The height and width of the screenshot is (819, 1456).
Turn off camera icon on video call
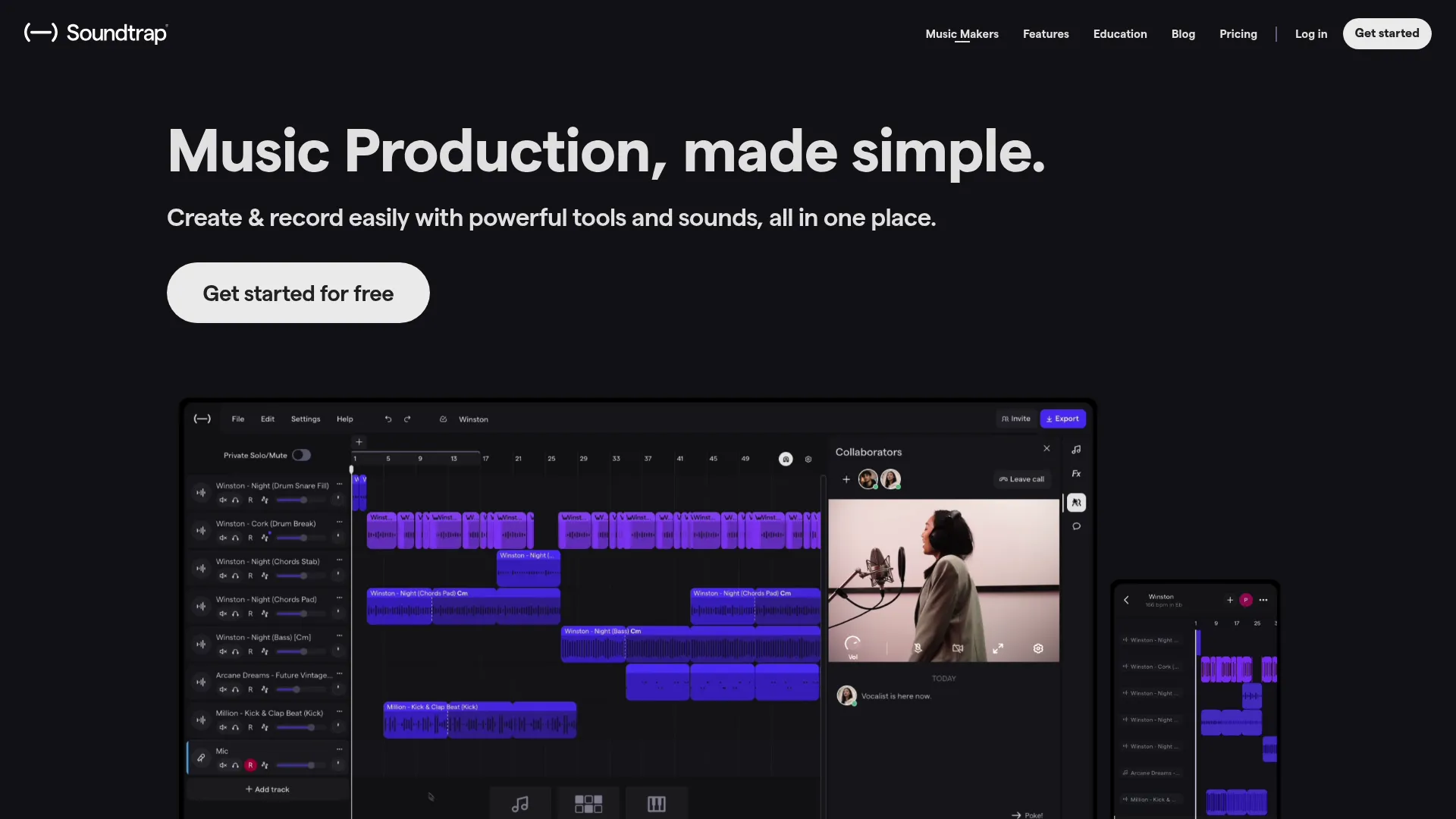(x=958, y=648)
